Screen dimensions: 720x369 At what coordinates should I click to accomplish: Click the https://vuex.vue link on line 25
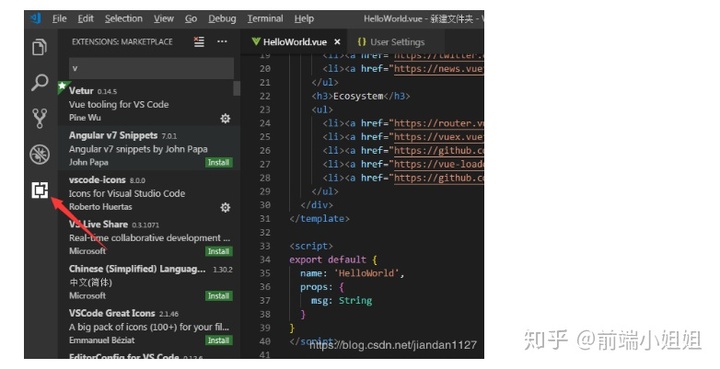point(439,137)
